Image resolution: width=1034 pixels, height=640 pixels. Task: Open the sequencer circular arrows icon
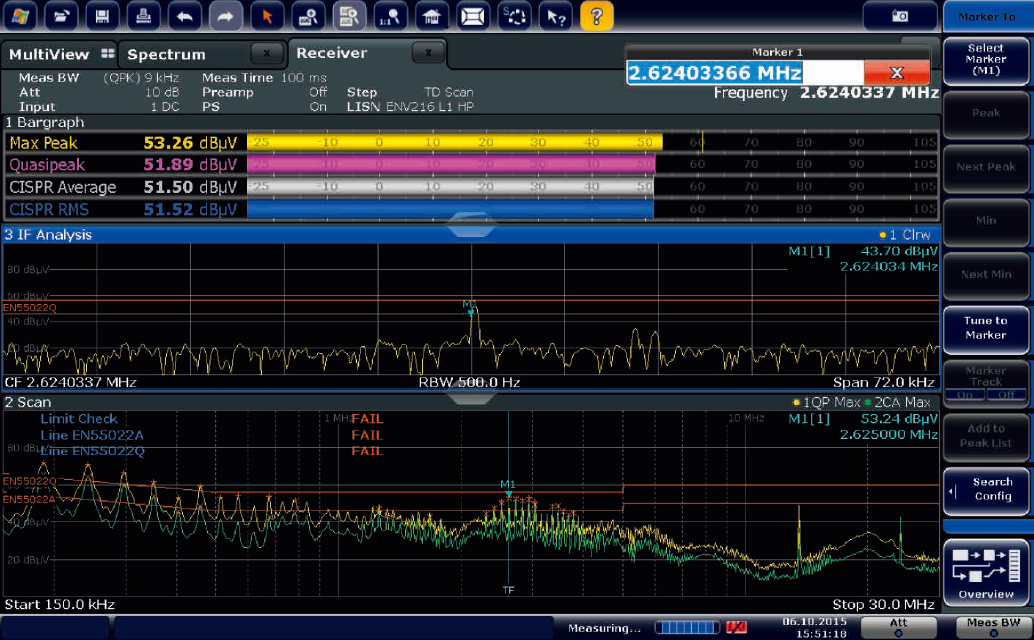(x=514, y=15)
